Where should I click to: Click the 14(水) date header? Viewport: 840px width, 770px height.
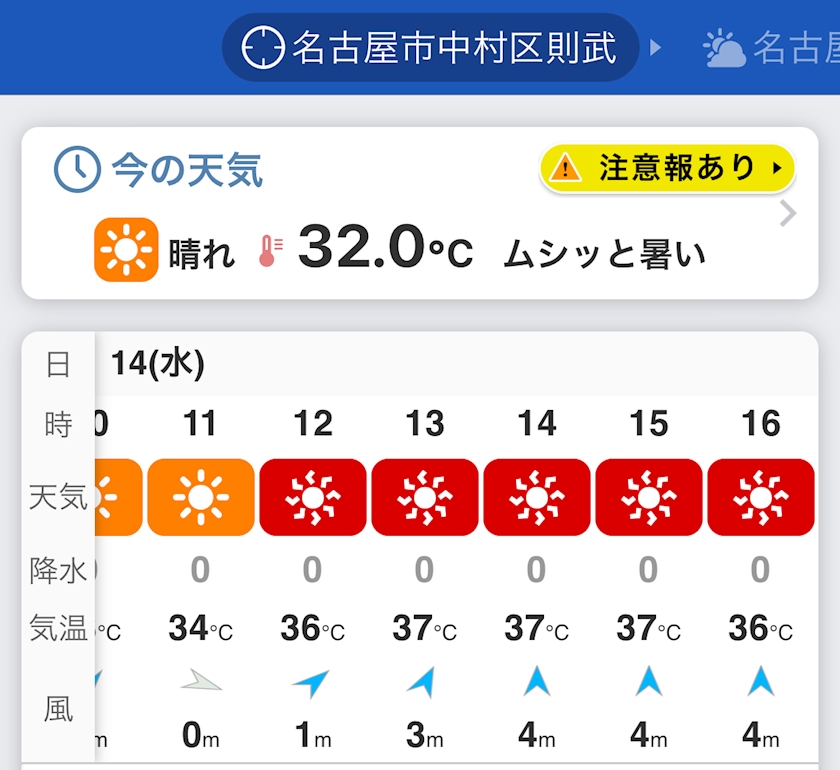(x=158, y=364)
